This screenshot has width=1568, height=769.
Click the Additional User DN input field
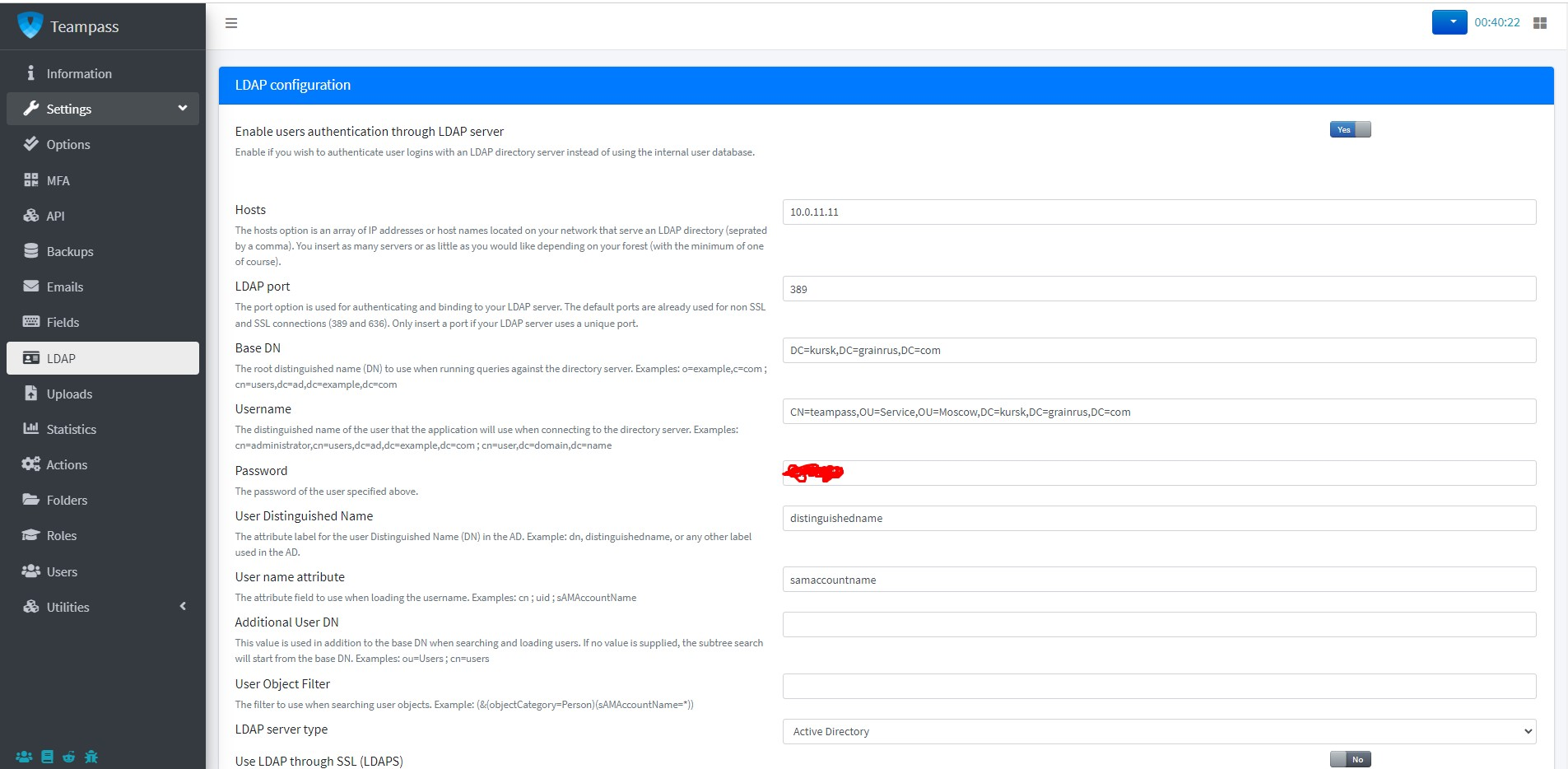point(1159,624)
